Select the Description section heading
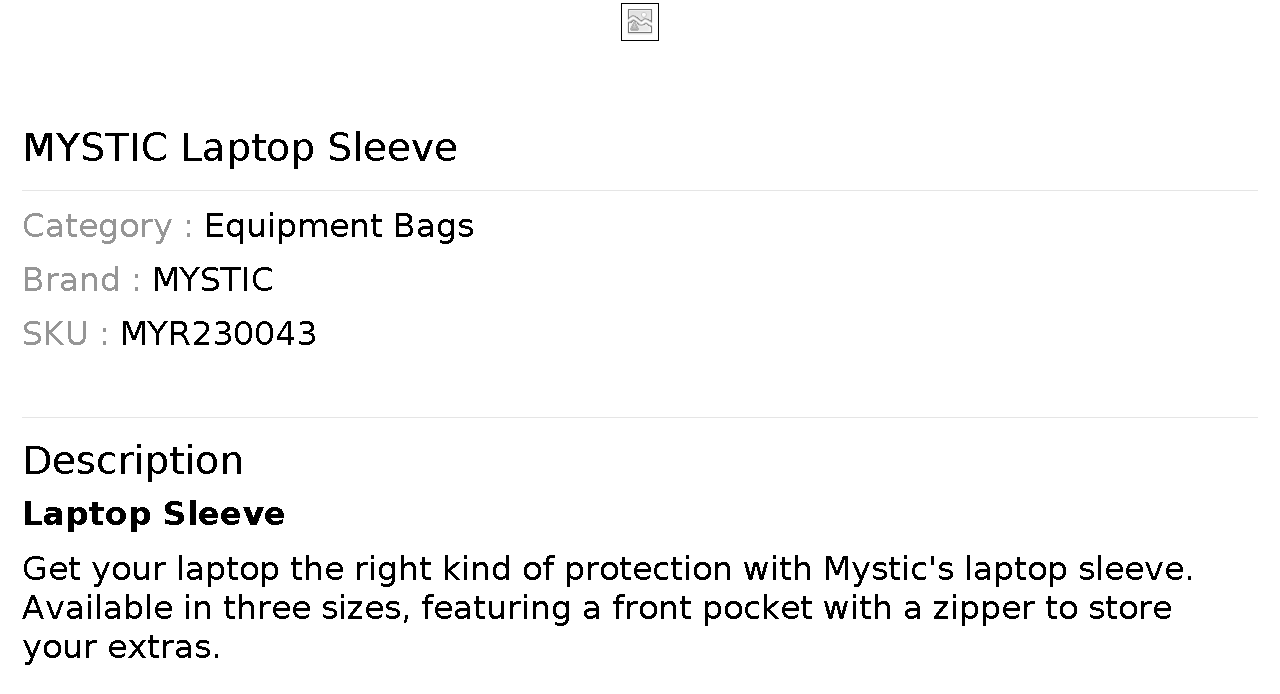The width and height of the screenshot is (1280, 694). pos(133,461)
